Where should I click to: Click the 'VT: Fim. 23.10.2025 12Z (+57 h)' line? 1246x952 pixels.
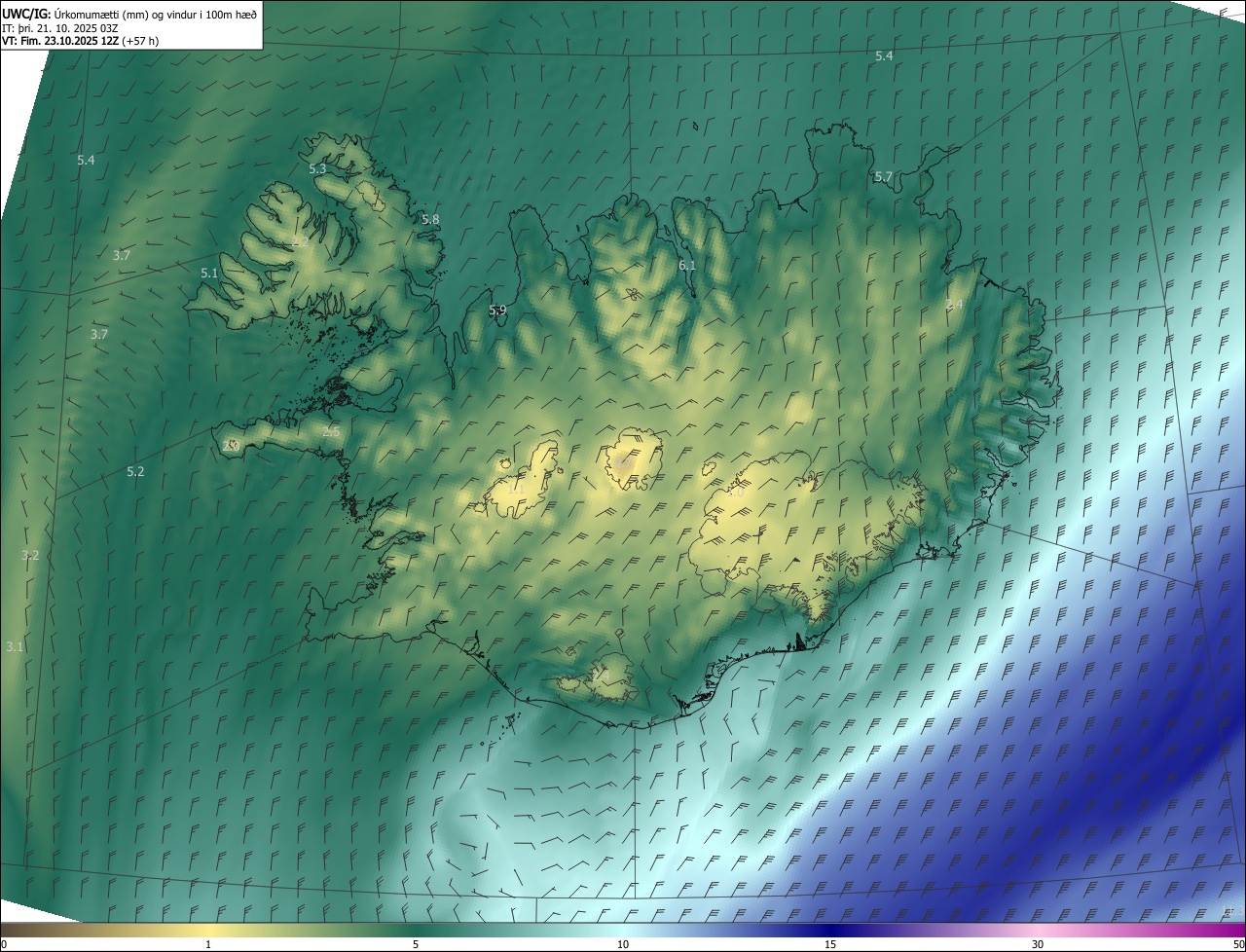tap(80, 41)
